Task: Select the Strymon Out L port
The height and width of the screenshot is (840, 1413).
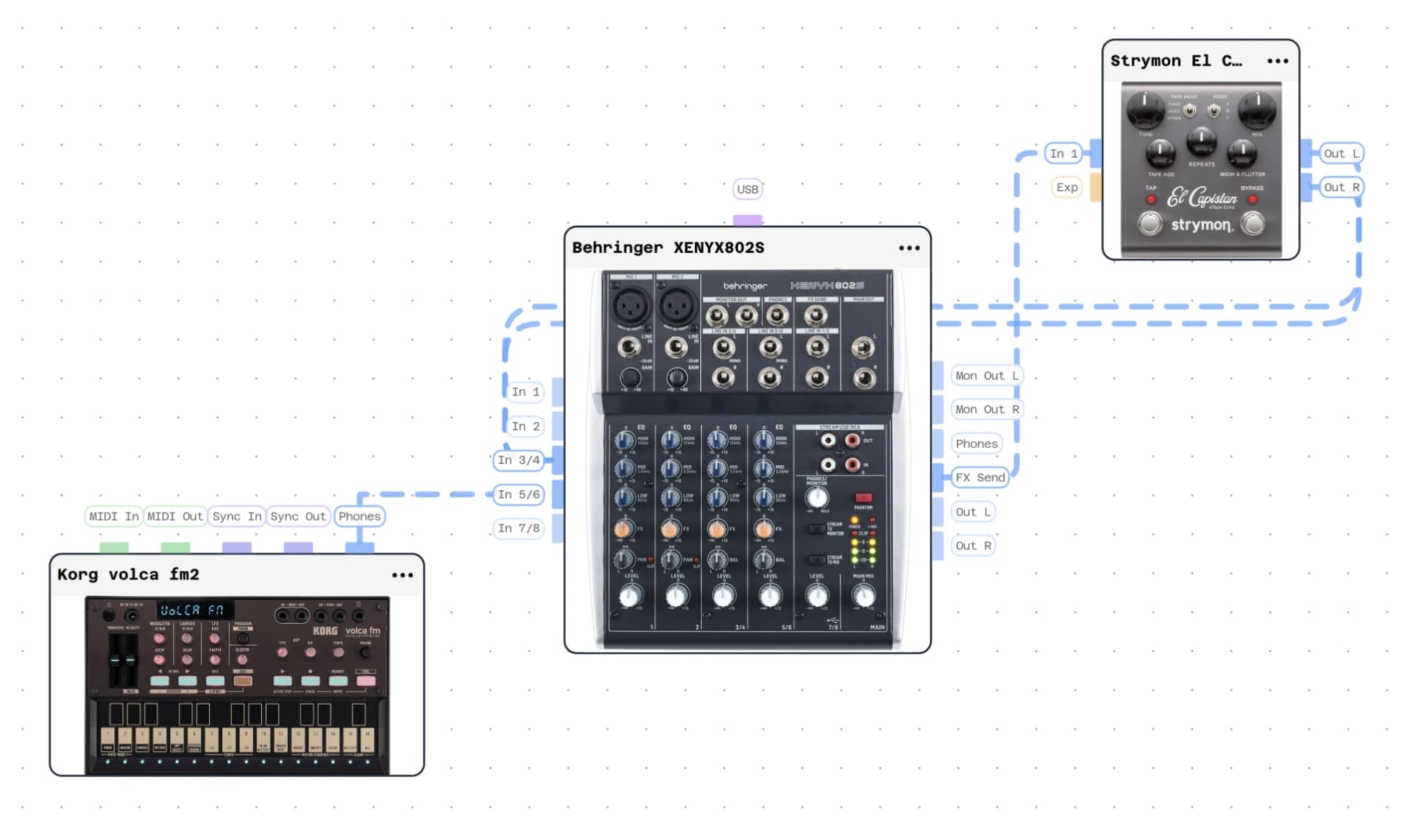Action: pyautogui.click(x=1341, y=153)
